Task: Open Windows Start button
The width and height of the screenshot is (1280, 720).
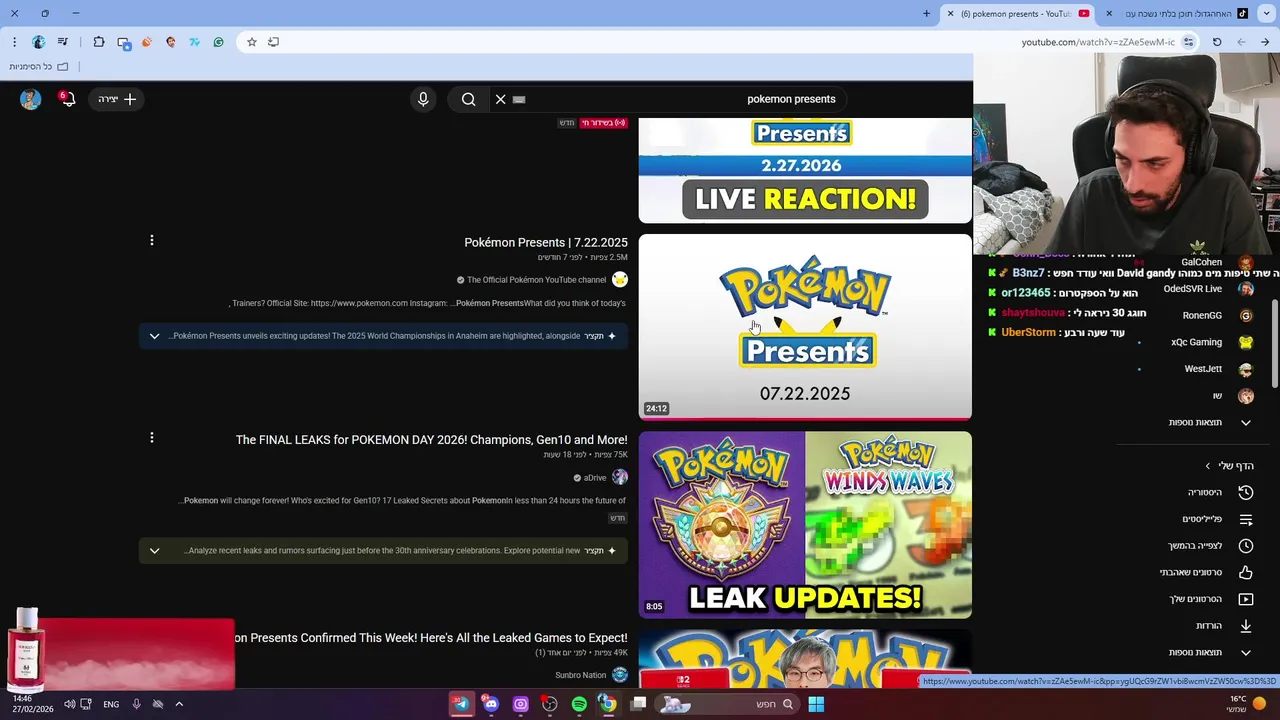Action: tap(816, 704)
